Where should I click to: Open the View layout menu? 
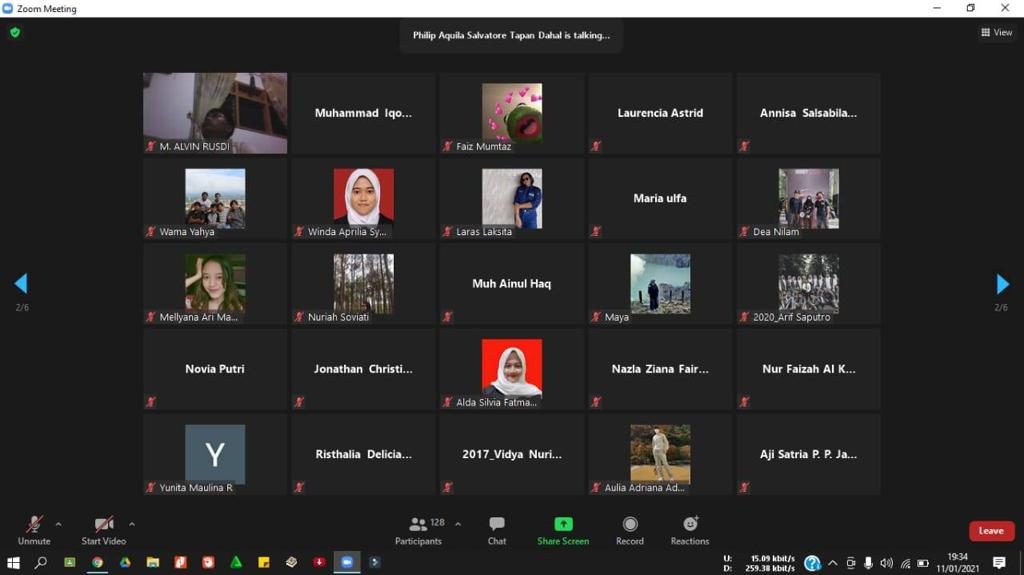(997, 32)
